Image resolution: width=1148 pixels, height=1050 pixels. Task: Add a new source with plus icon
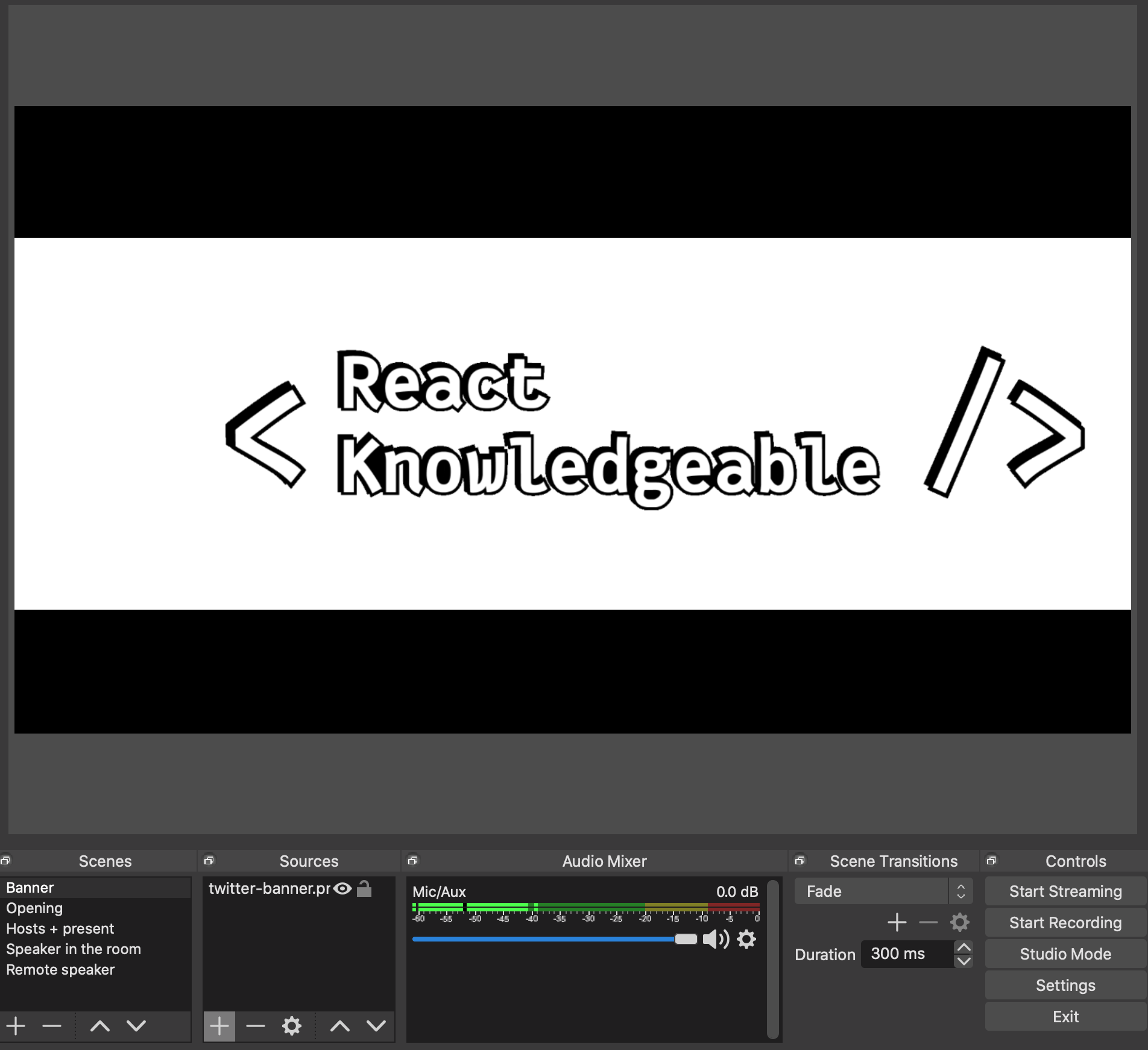click(x=219, y=1026)
